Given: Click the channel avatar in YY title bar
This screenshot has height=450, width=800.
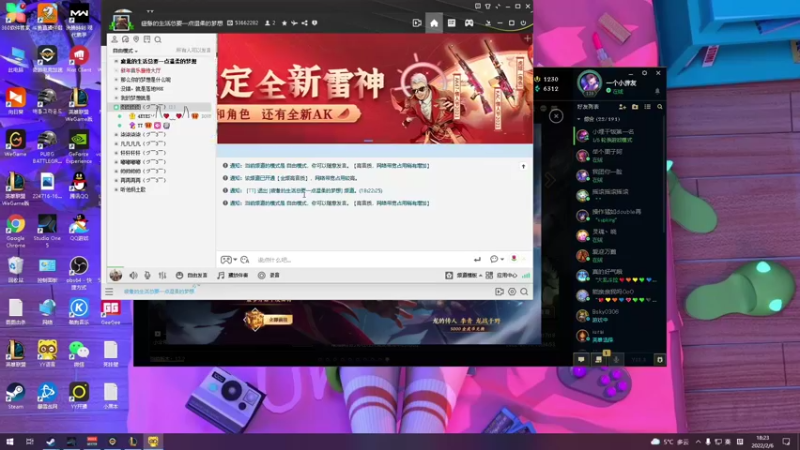Looking at the screenshot, I should pyautogui.click(x=121, y=21).
